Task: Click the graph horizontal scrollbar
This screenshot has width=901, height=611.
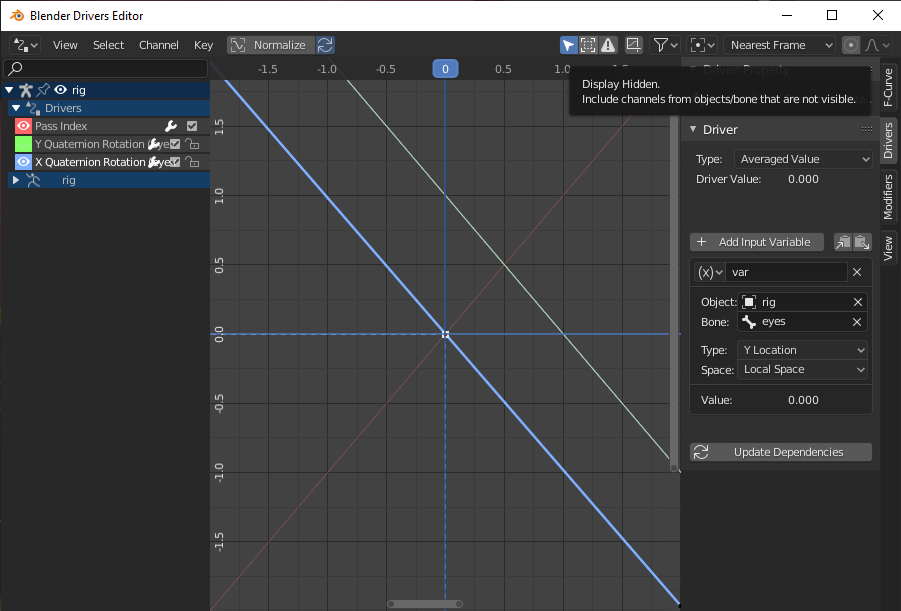Action: (x=425, y=604)
